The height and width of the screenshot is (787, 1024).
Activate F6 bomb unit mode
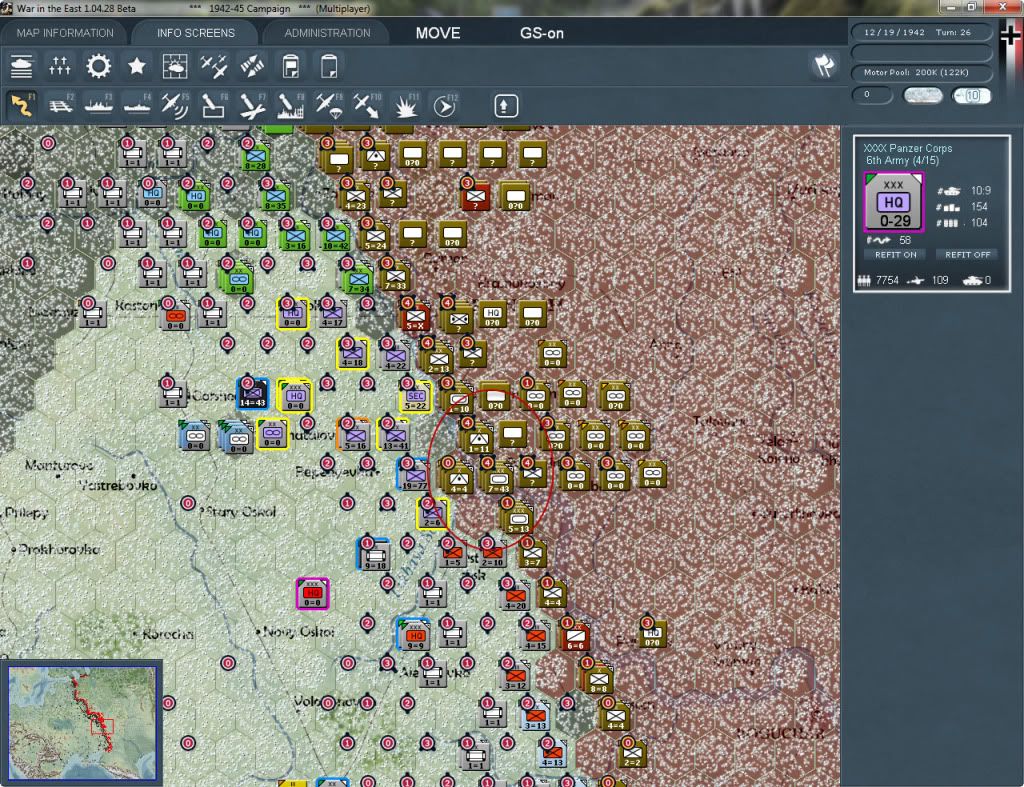214,106
